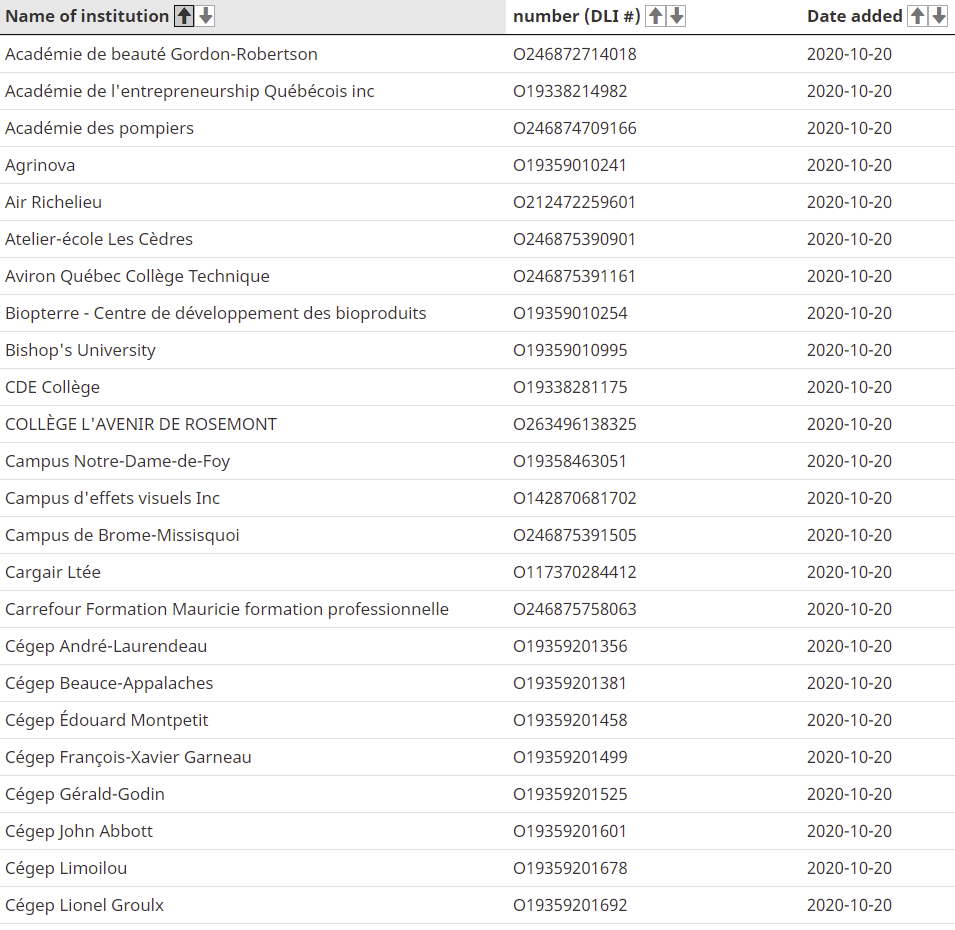The image size is (955, 930).
Task: Select 'Carrefour Formation Mauricie formation professionnelle'
Action: [x=227, y=610]
